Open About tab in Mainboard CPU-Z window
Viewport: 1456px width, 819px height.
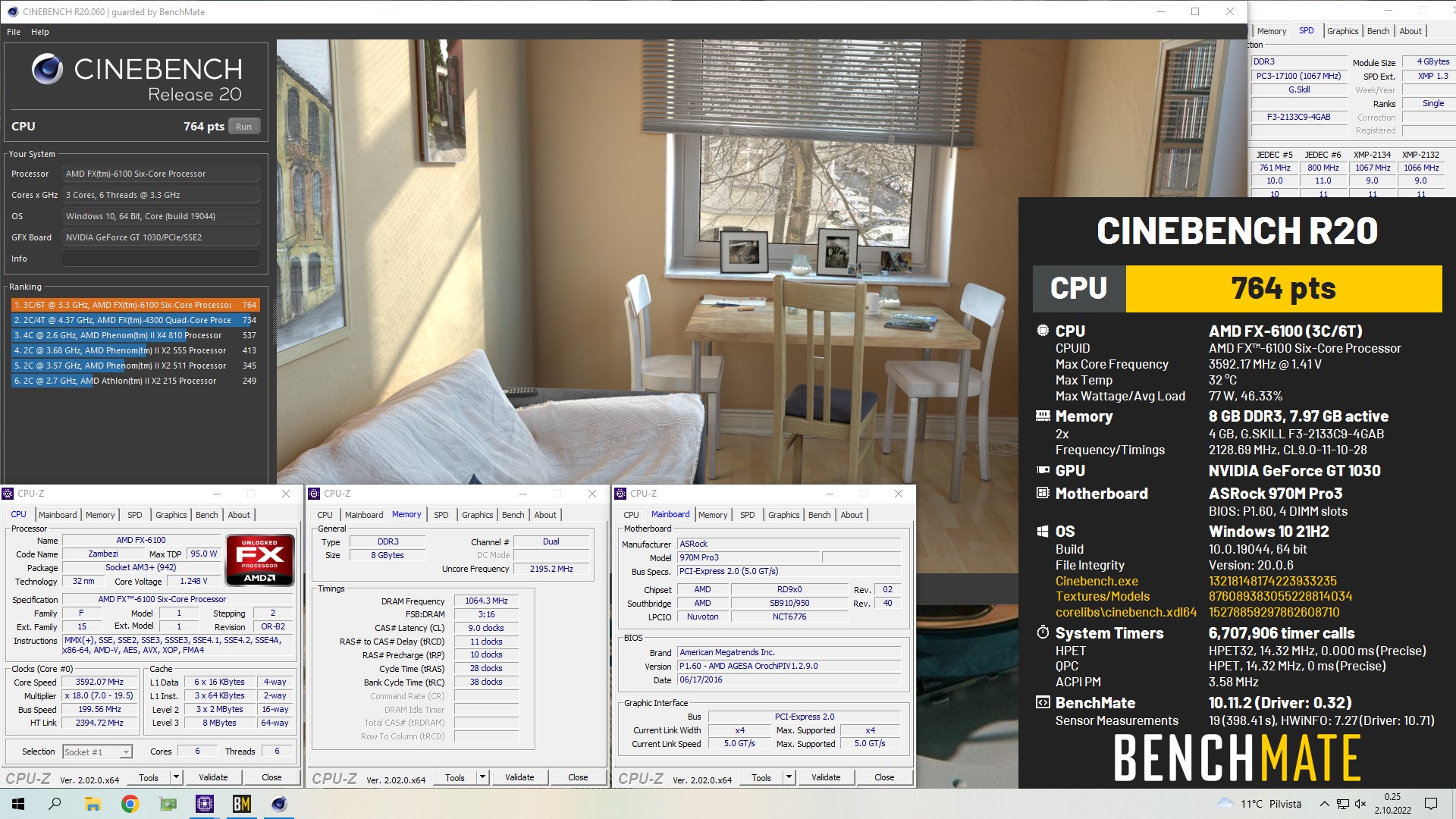point(852,515)
